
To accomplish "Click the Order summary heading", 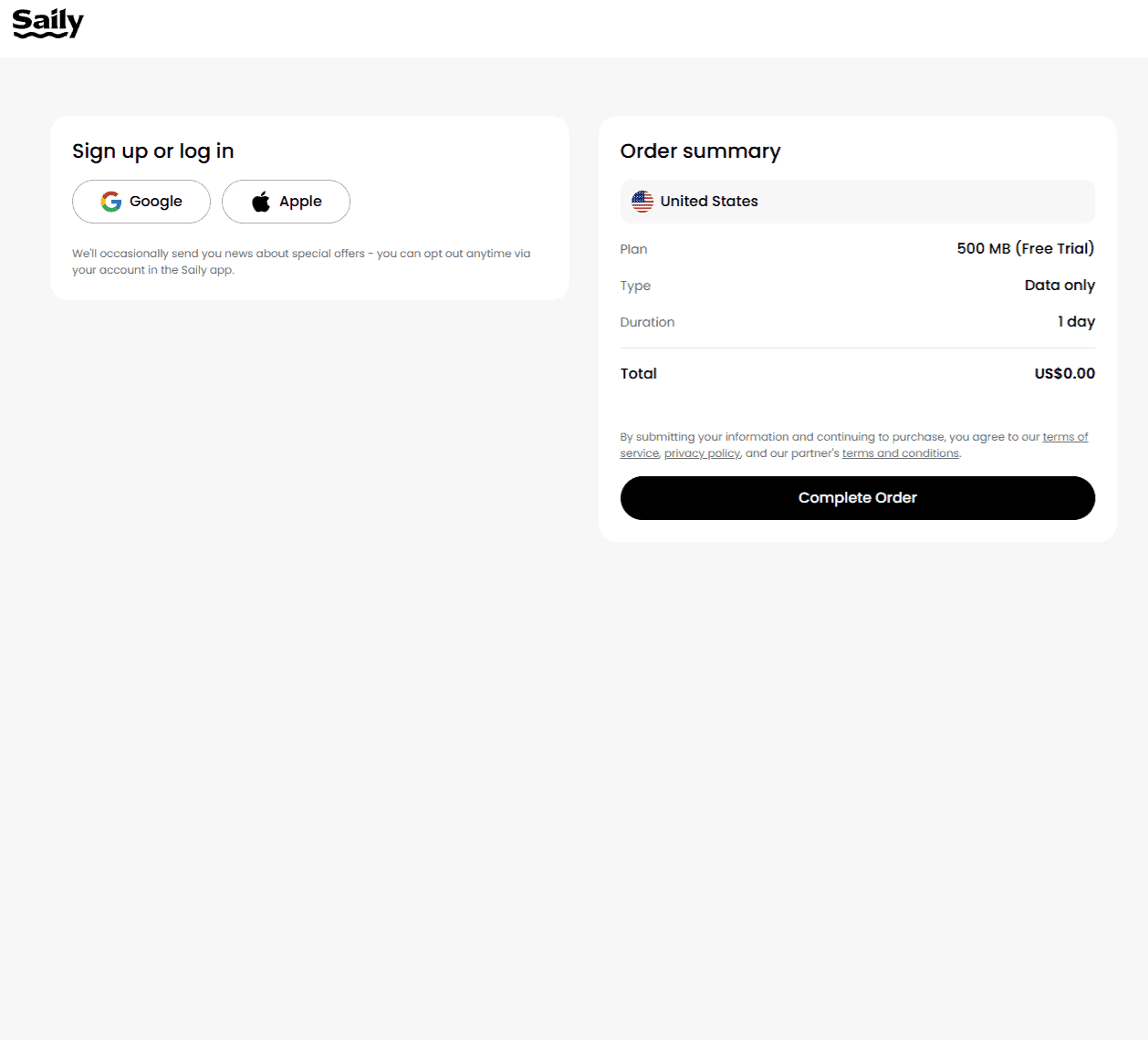I will (700, 151).
